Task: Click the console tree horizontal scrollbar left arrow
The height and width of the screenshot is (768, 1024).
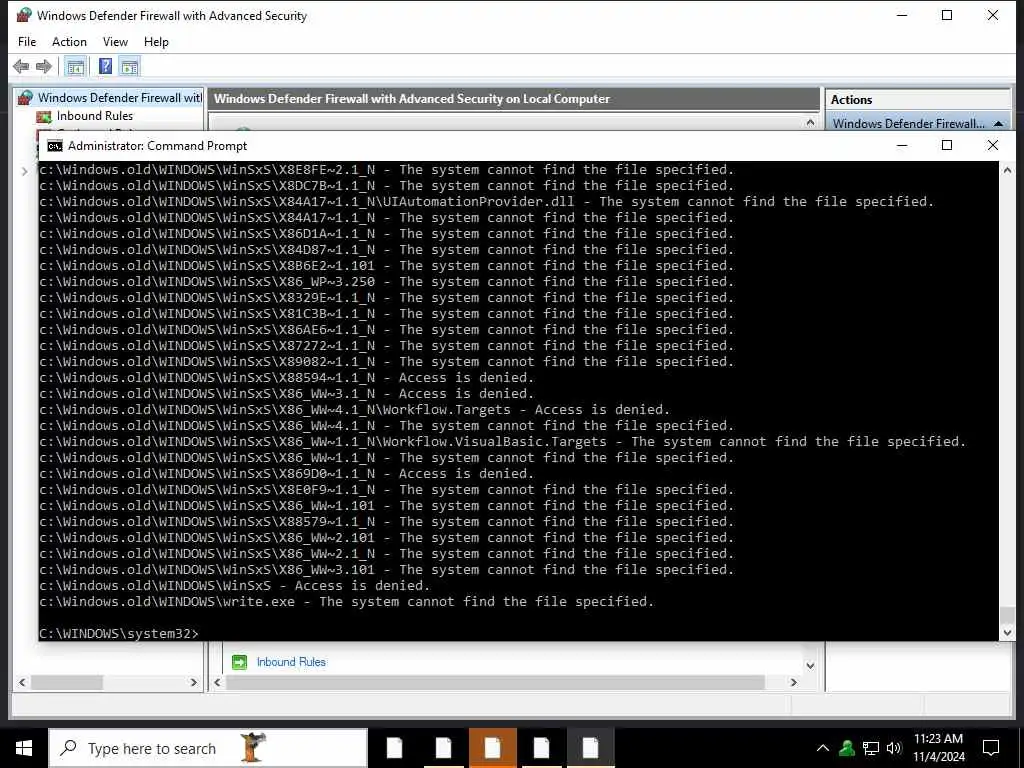Action: click(x=22, y=682)
